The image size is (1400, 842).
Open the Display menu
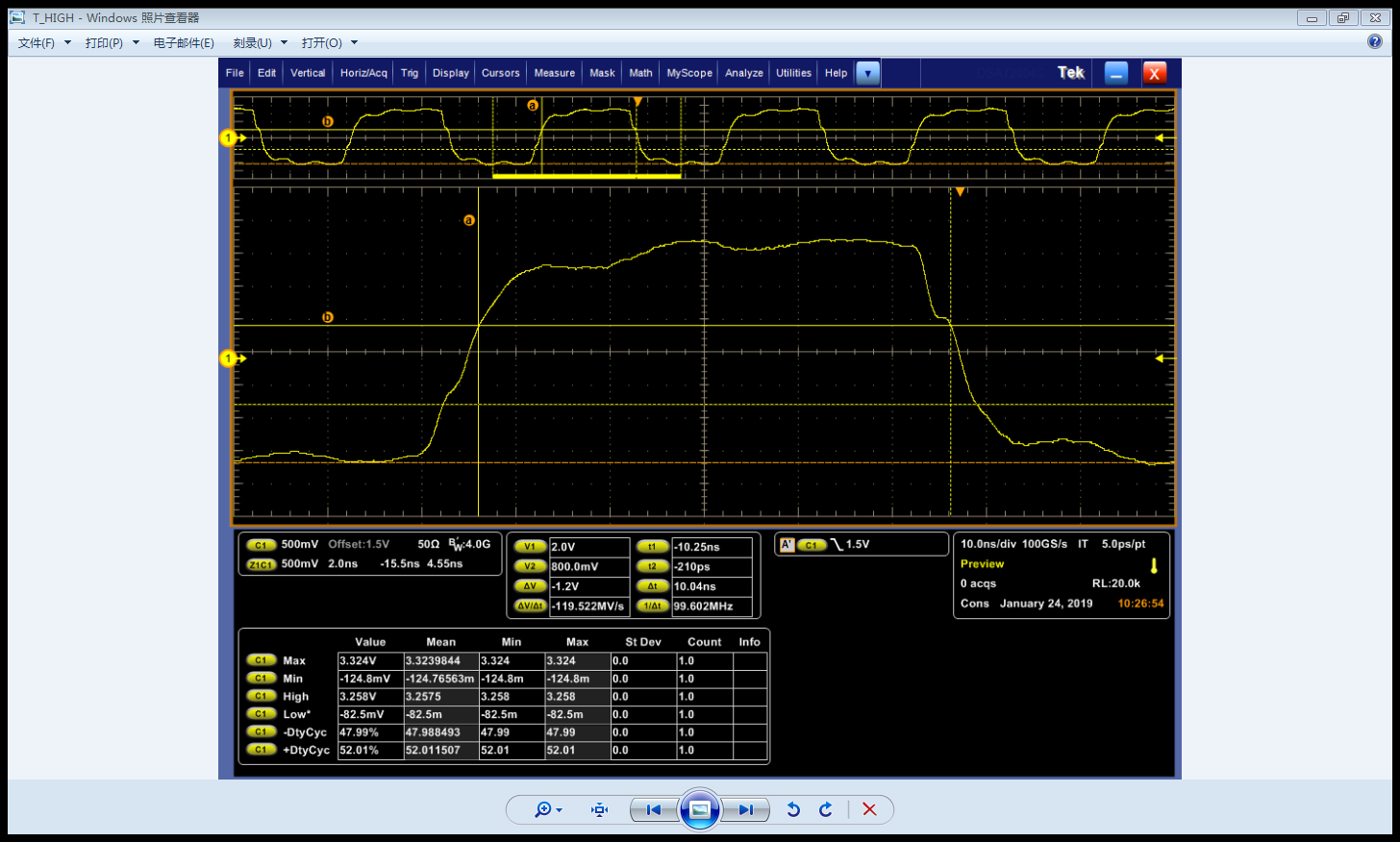click(451, 73)
